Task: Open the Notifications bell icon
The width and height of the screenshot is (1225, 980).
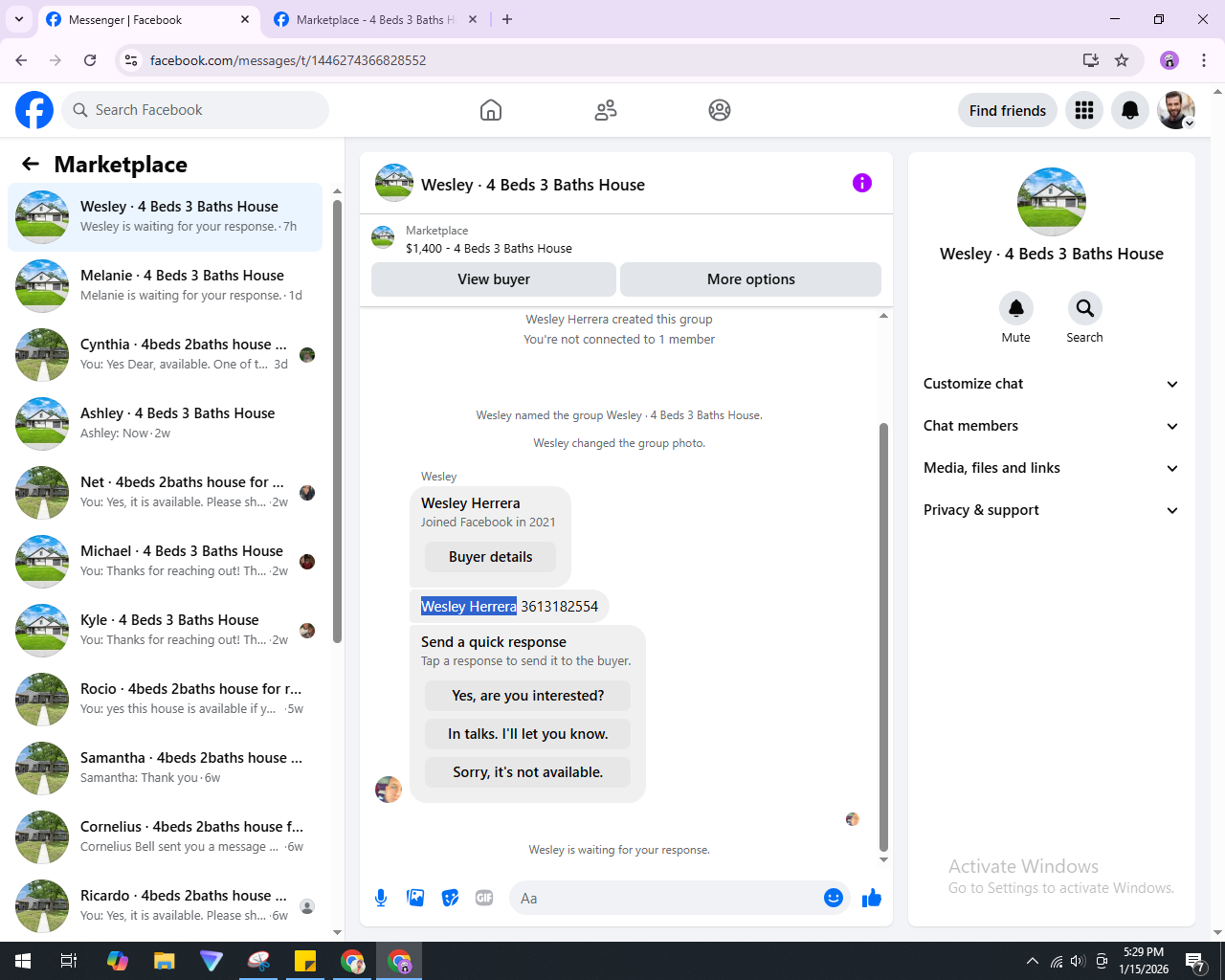Action: pos(1130,110)
